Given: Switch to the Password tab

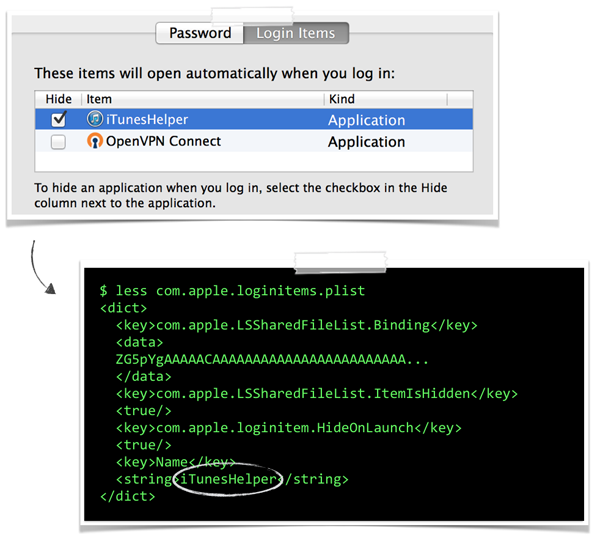Looking at the screenshot, I should point(200,33).
